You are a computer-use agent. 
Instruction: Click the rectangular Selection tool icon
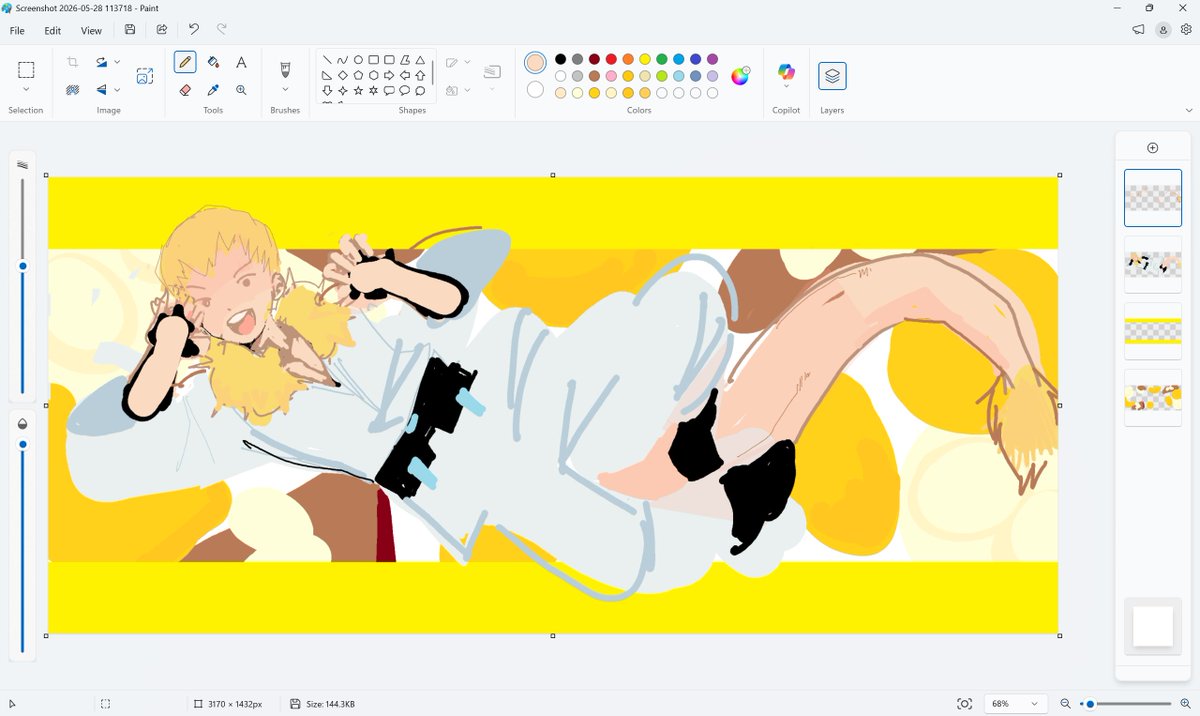point(26,70)
